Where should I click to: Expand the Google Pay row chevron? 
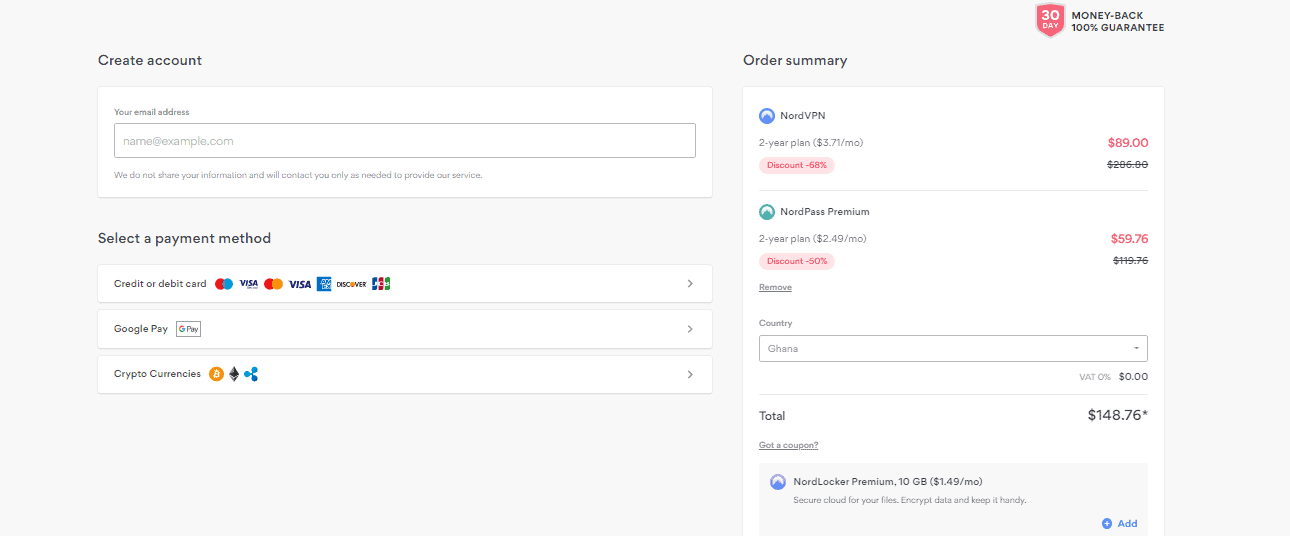[x=690, y=329]
